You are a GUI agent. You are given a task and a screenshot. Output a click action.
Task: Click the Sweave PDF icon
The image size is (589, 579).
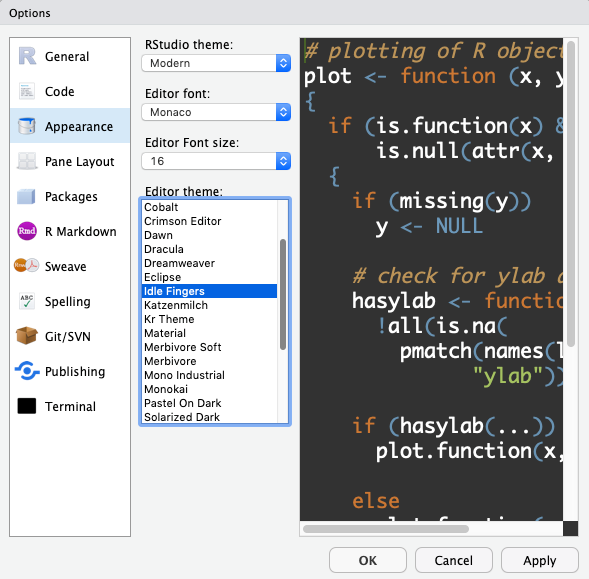(x=26, y=266)
